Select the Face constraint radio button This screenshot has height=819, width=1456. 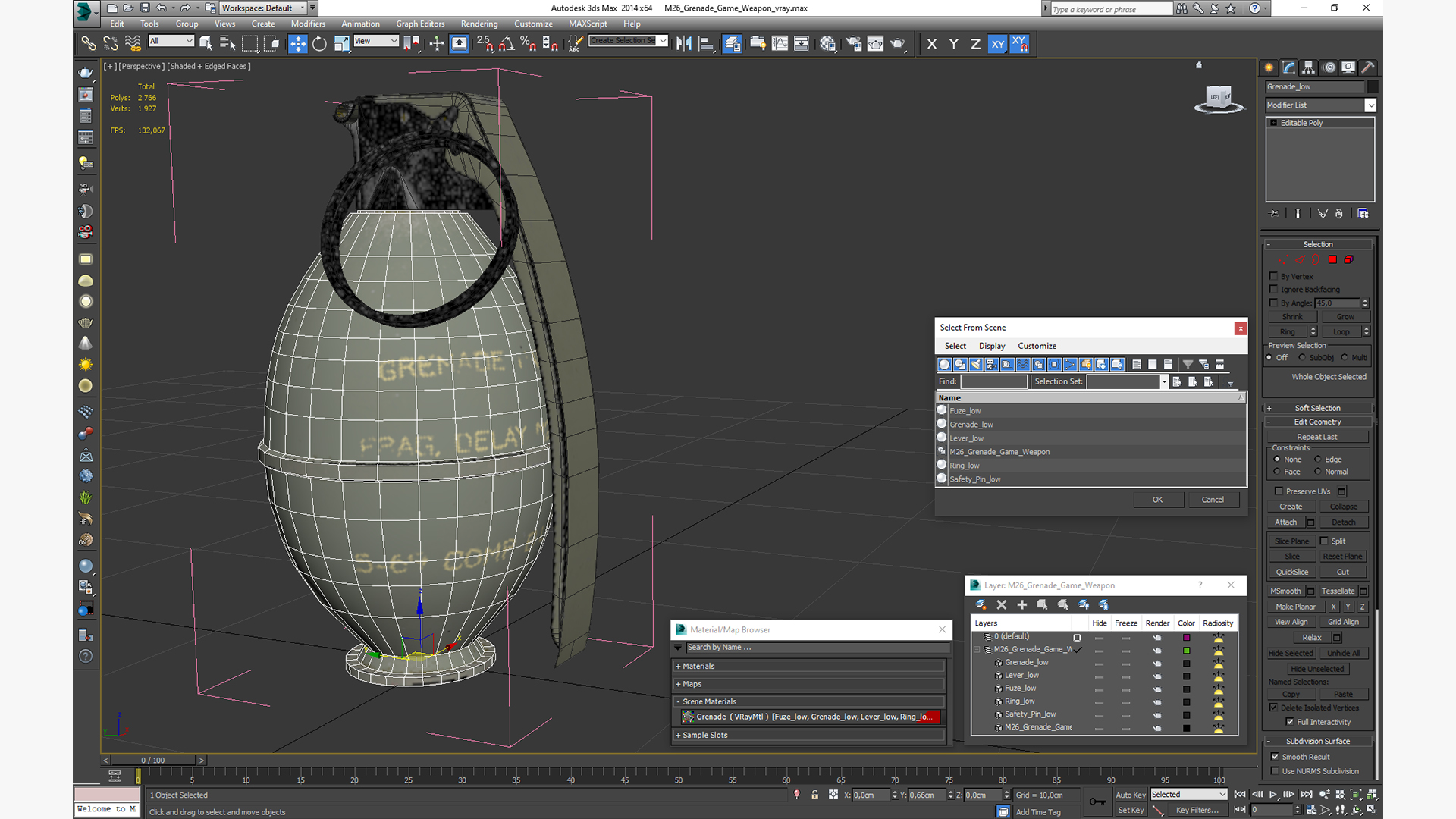pyautogui.click(x=1277, y=472)
